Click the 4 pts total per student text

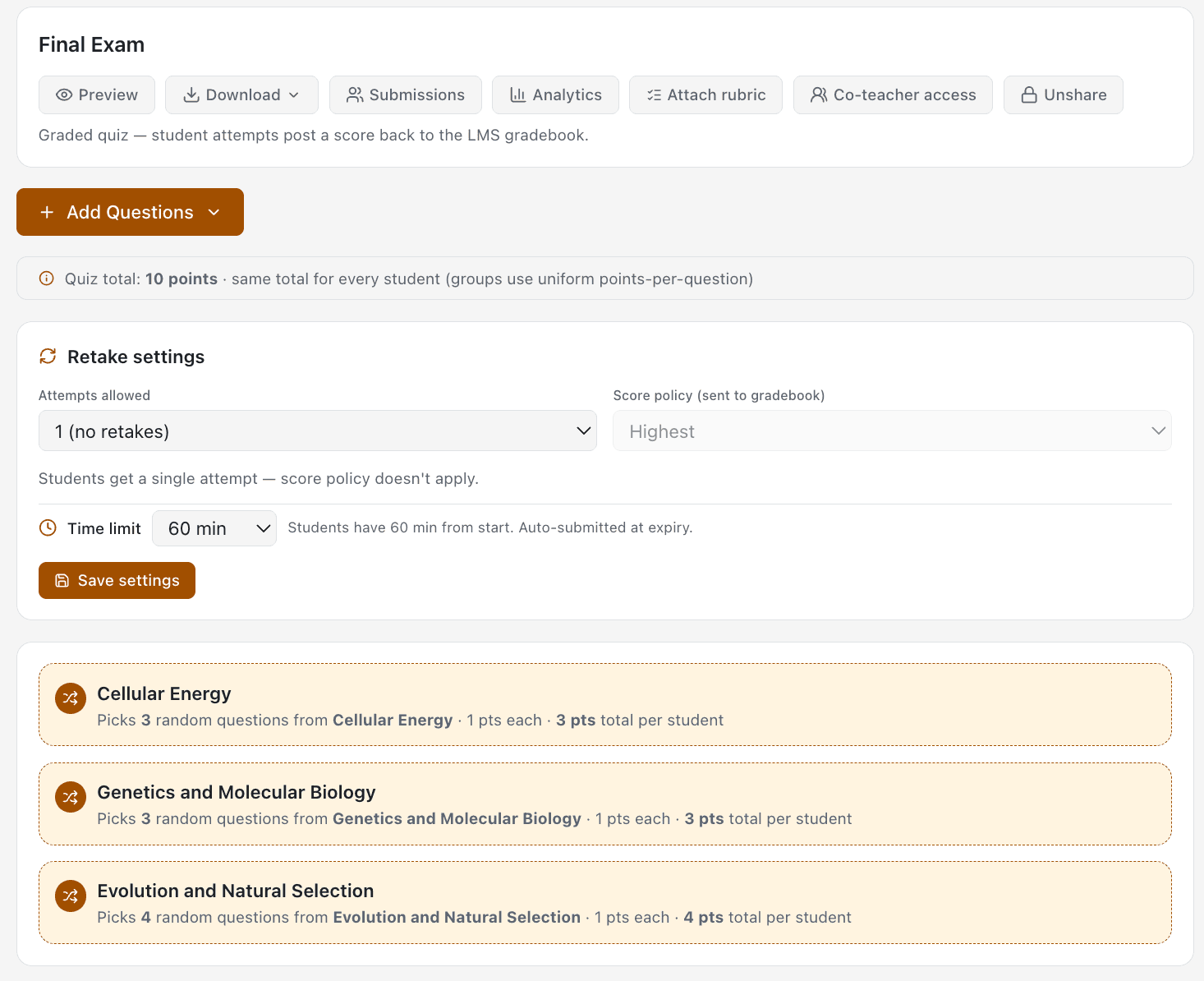768,918
